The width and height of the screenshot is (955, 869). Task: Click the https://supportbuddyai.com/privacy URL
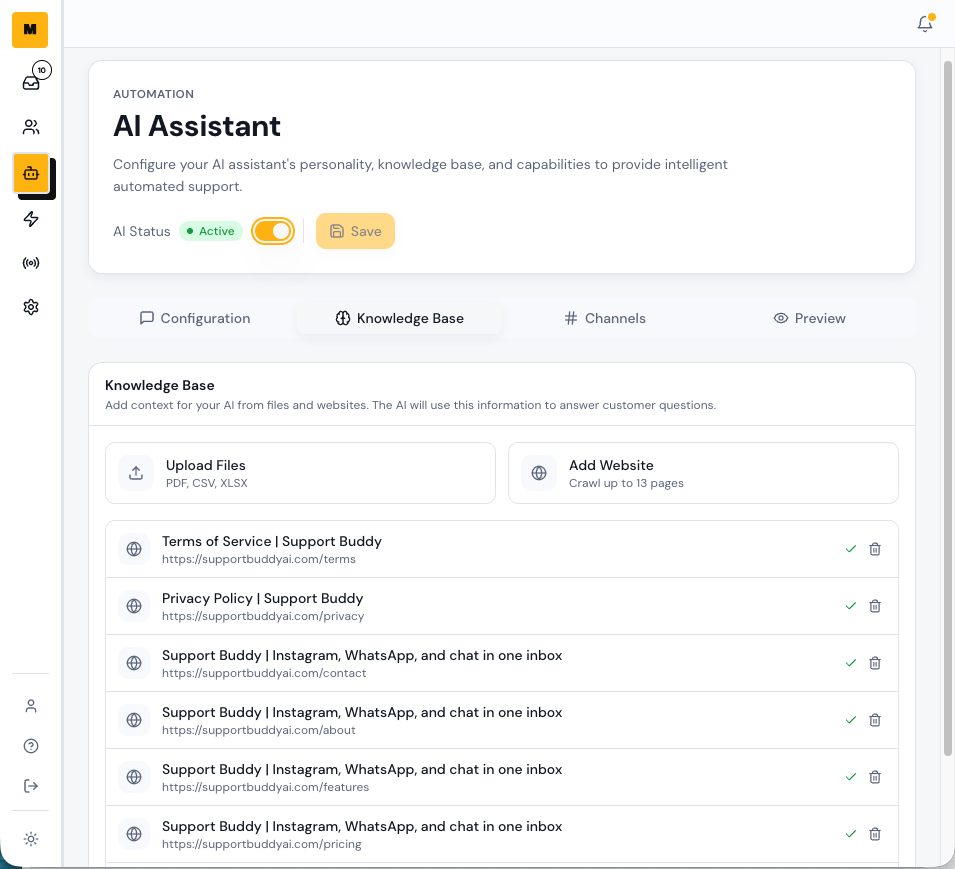[263, 616]
